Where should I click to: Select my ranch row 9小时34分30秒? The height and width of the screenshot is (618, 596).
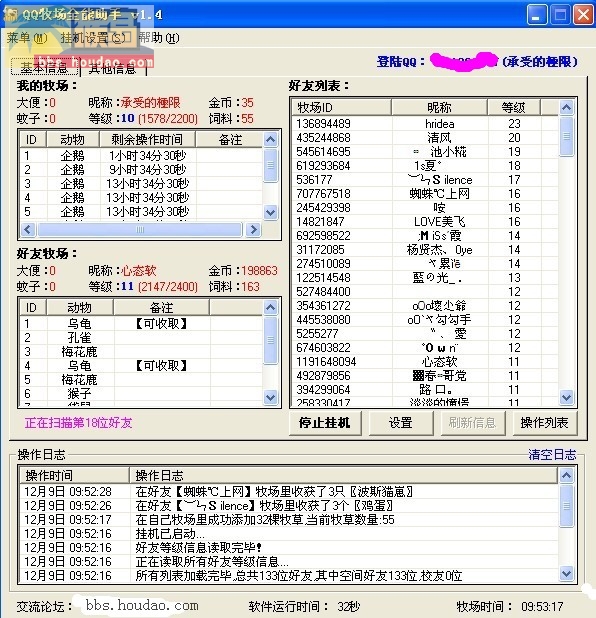[141, 169]
